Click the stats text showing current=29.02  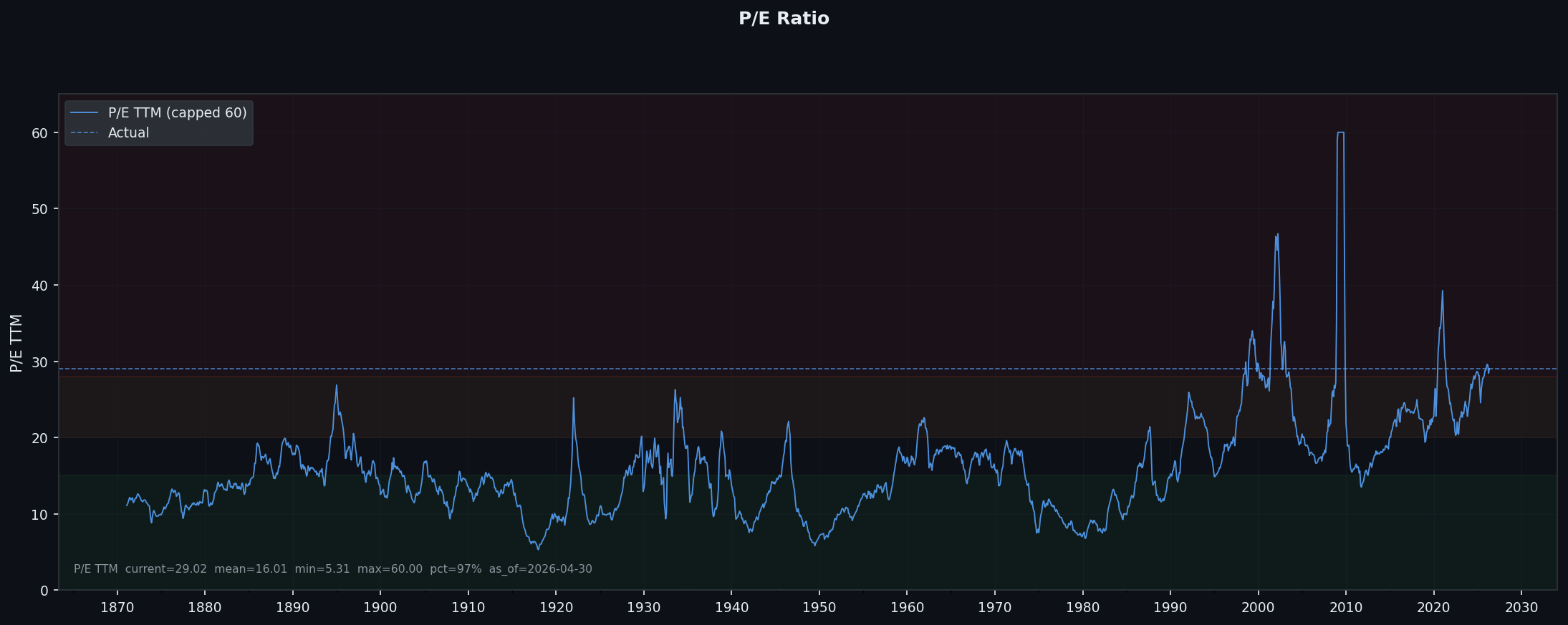point(165,569)
